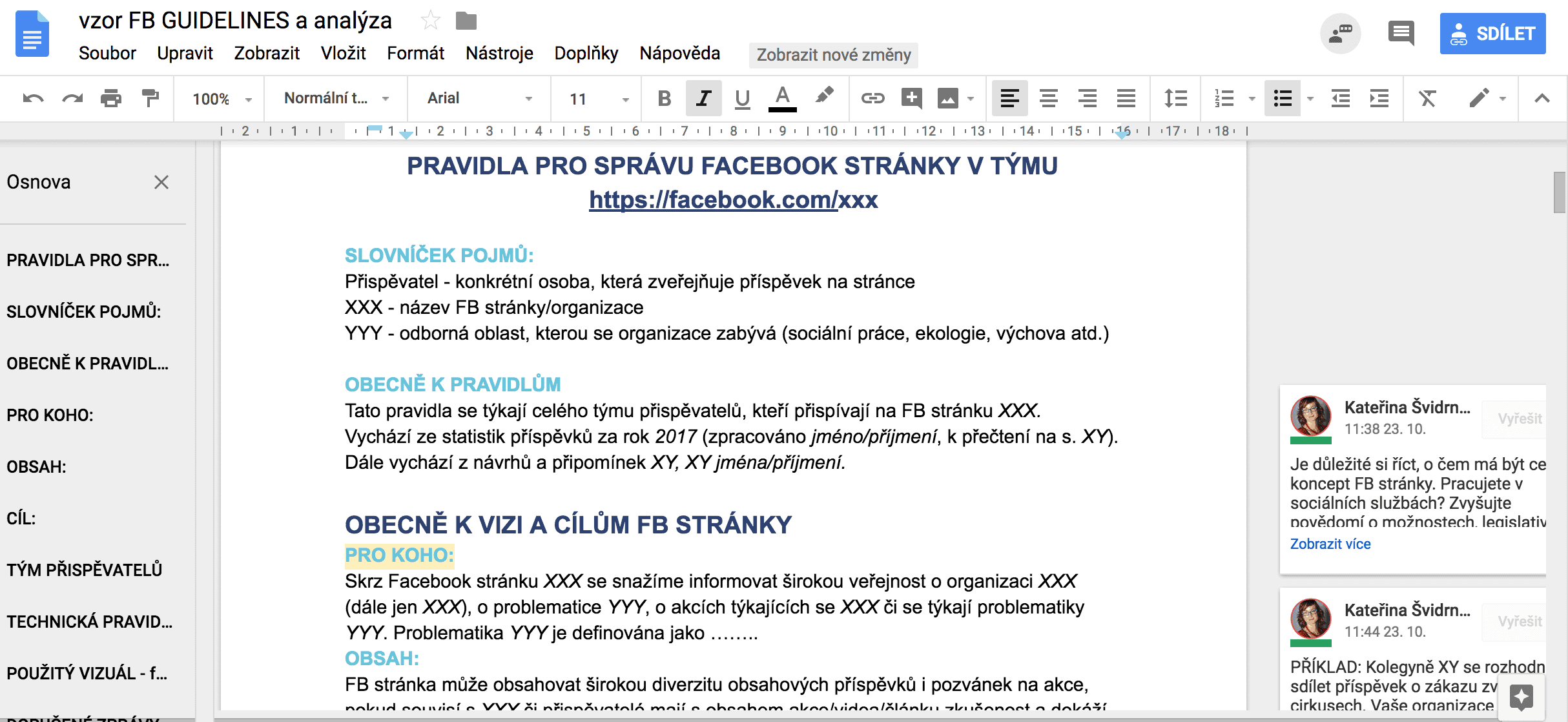Open the Formát menu
The image size is (1568, 722).
click(x=415, y=53)
